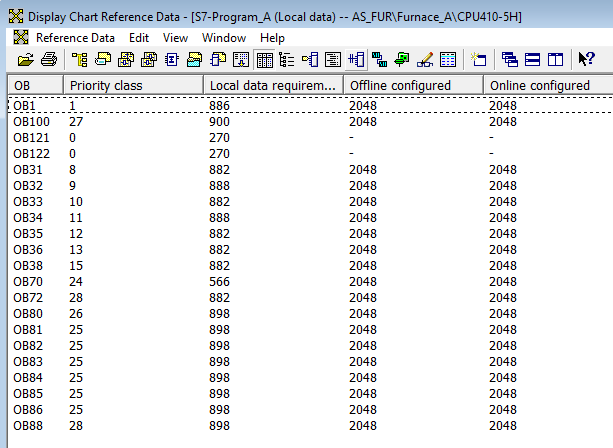Click the New Window toolbar icon

point(478,59)
